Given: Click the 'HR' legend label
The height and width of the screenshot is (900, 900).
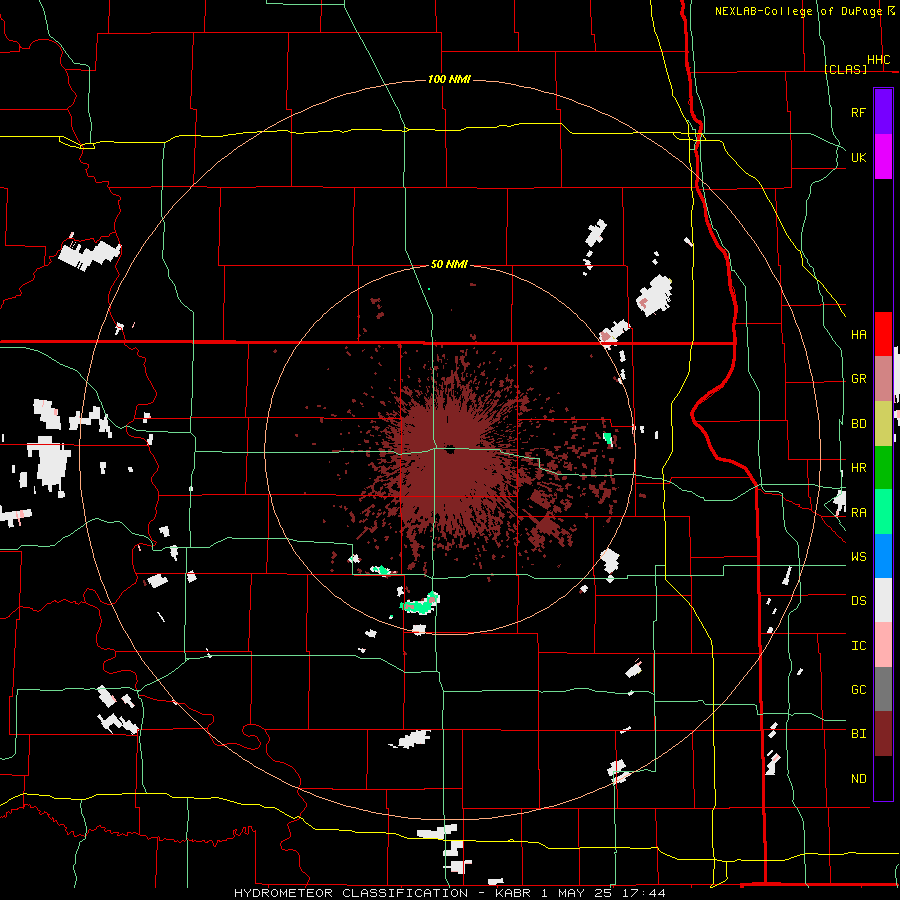Looking at the screenshot, I should [x=858, y=468].
